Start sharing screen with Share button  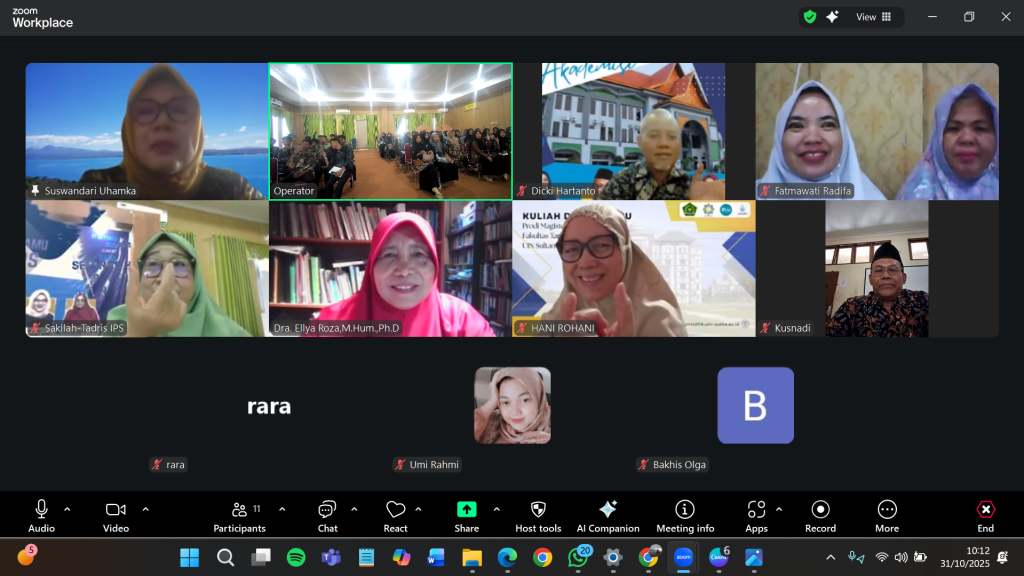[466, 514]
